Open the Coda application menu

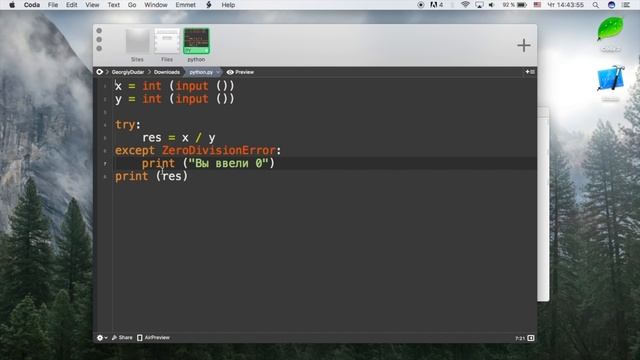(31, 5)
